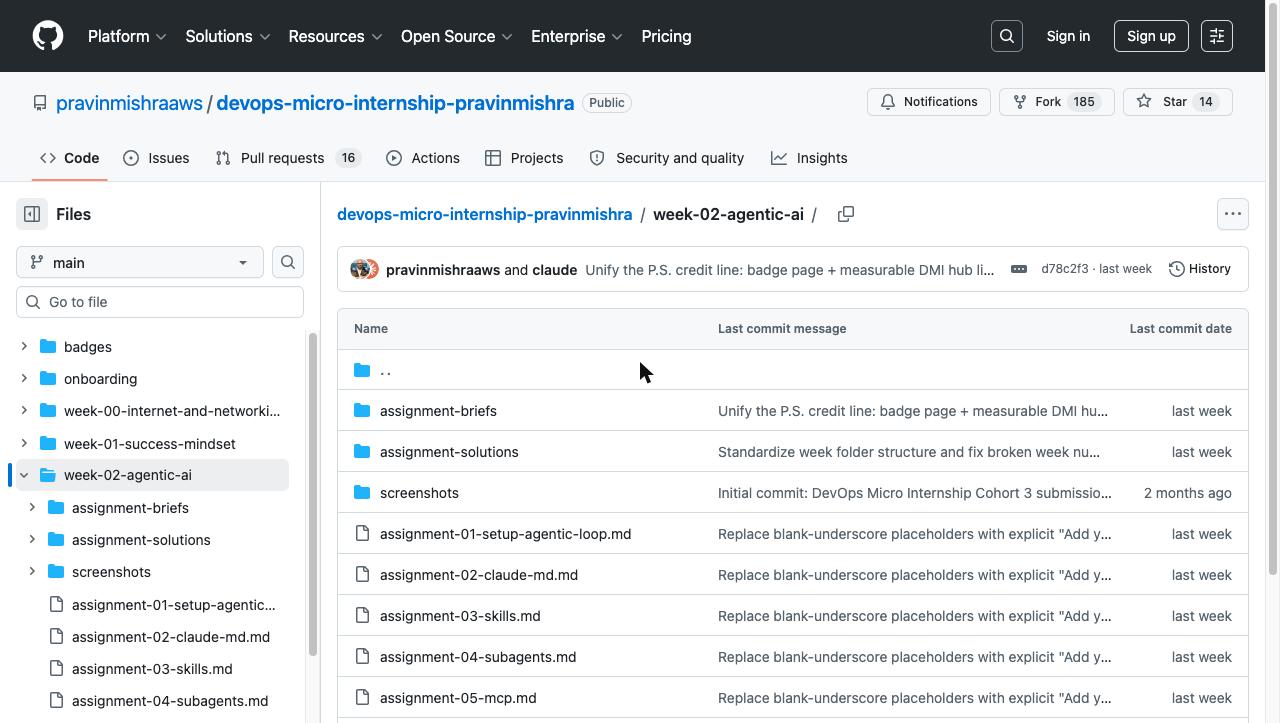Open assignment-01-setup-agentic-loop.md in the table

click(505, 534)
